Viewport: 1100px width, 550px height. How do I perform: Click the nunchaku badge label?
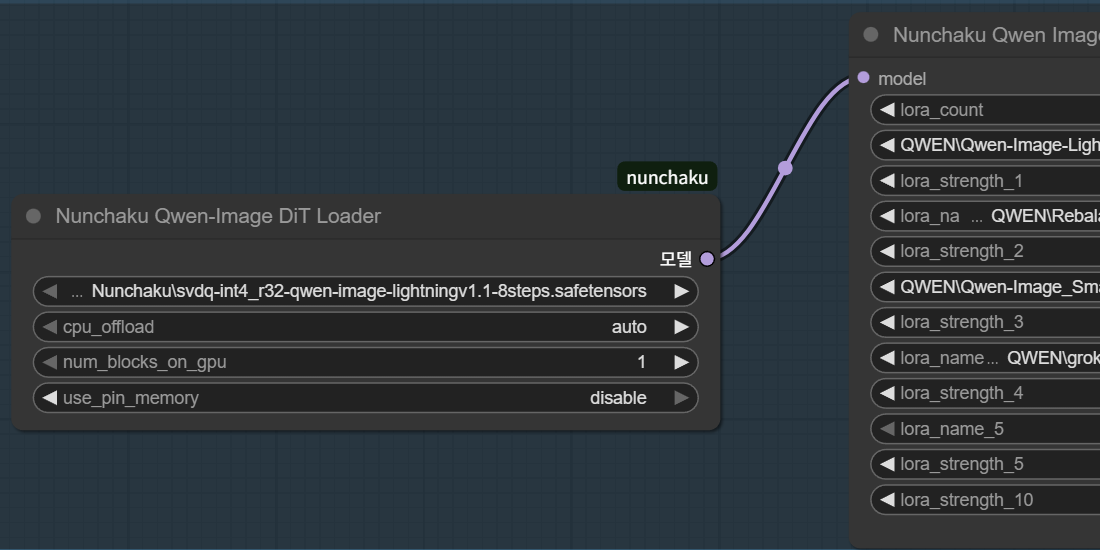click(667, 177)
